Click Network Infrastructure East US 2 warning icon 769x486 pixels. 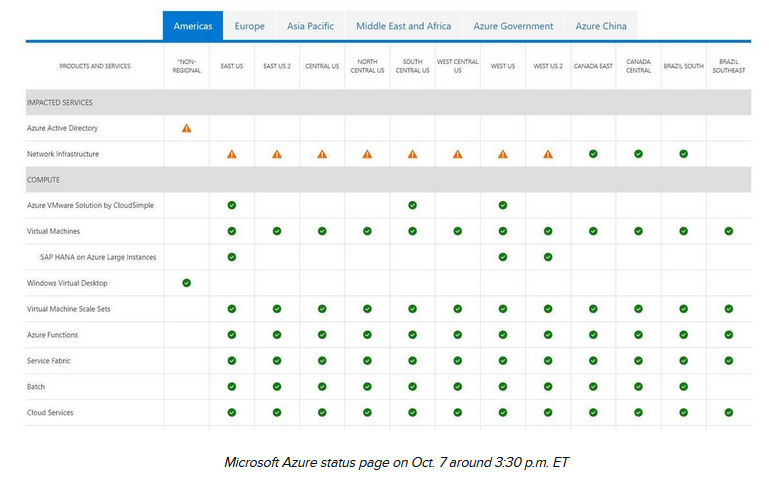point(277,154)
